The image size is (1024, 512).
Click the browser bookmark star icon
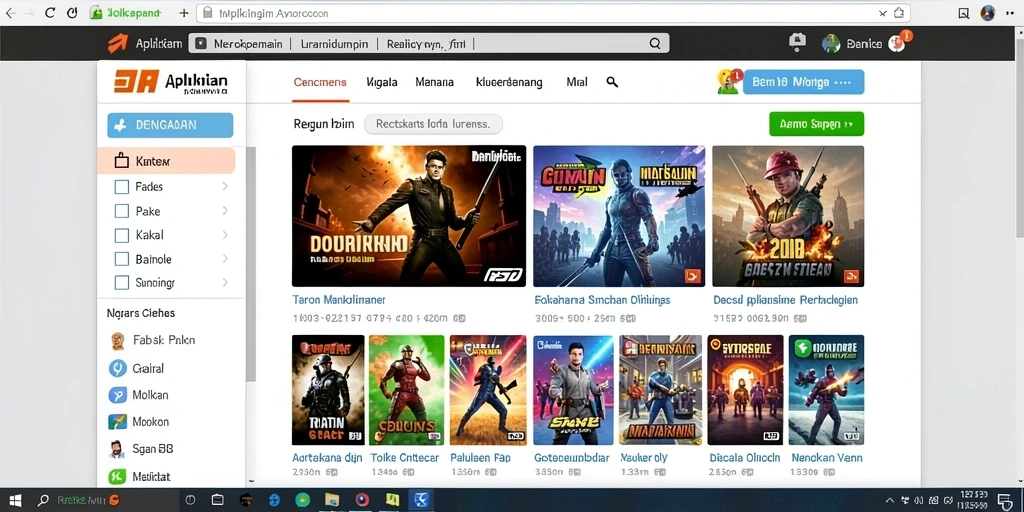point(899,13)
